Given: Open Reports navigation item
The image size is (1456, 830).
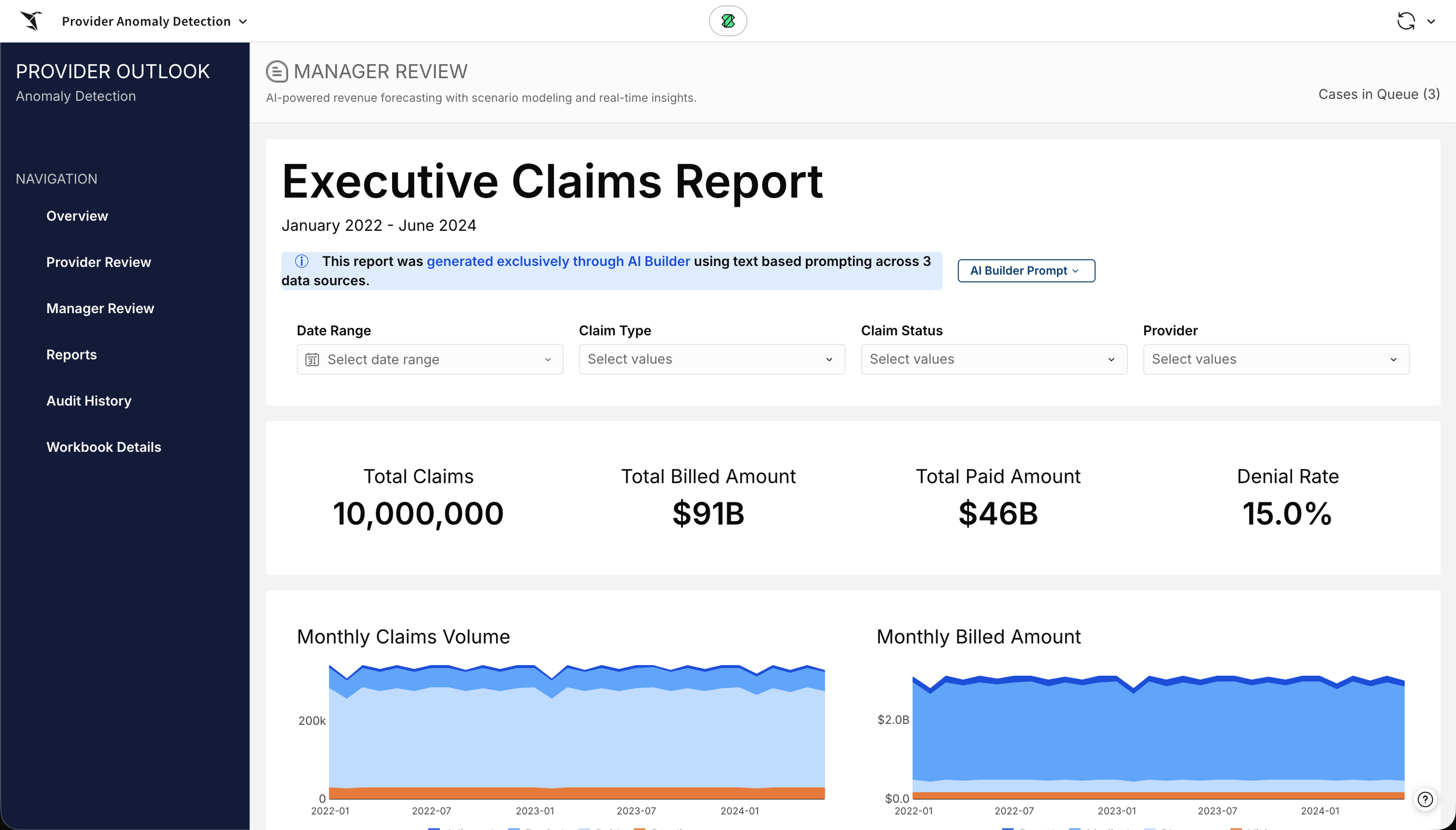Looking at the screenshot, I should click(x=71, y=355).
